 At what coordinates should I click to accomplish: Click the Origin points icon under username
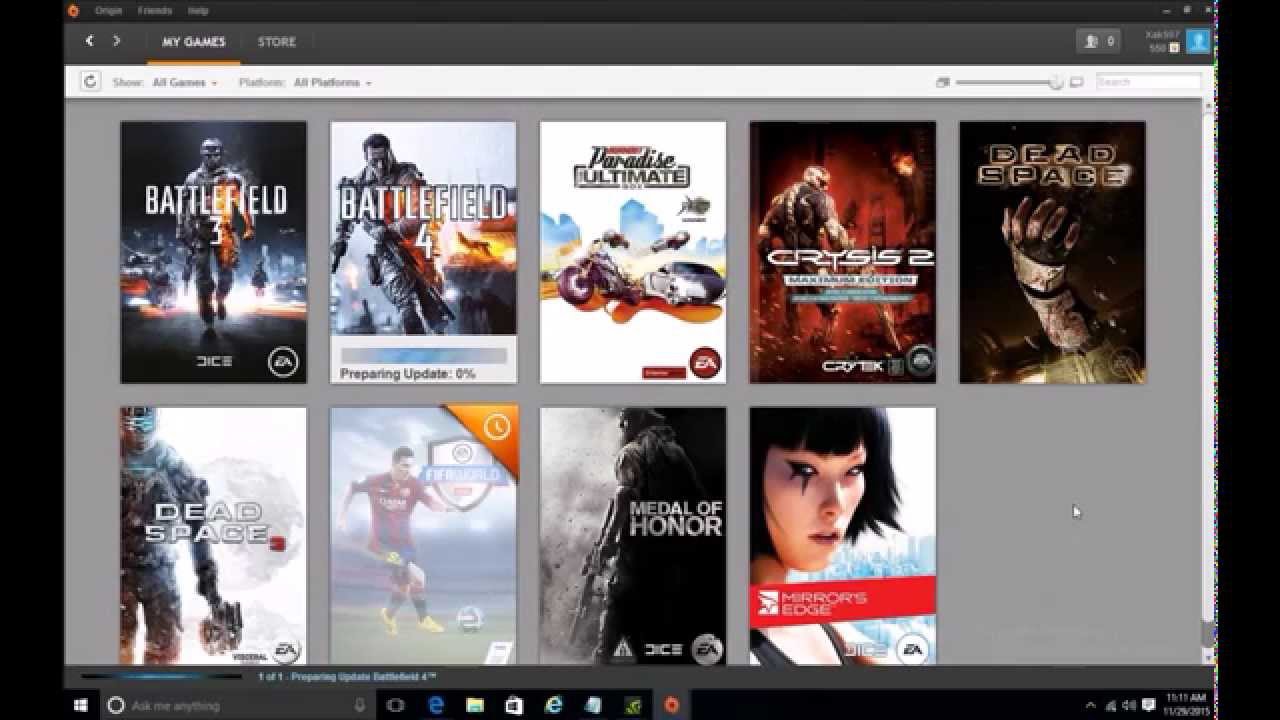coord(1173,48)
